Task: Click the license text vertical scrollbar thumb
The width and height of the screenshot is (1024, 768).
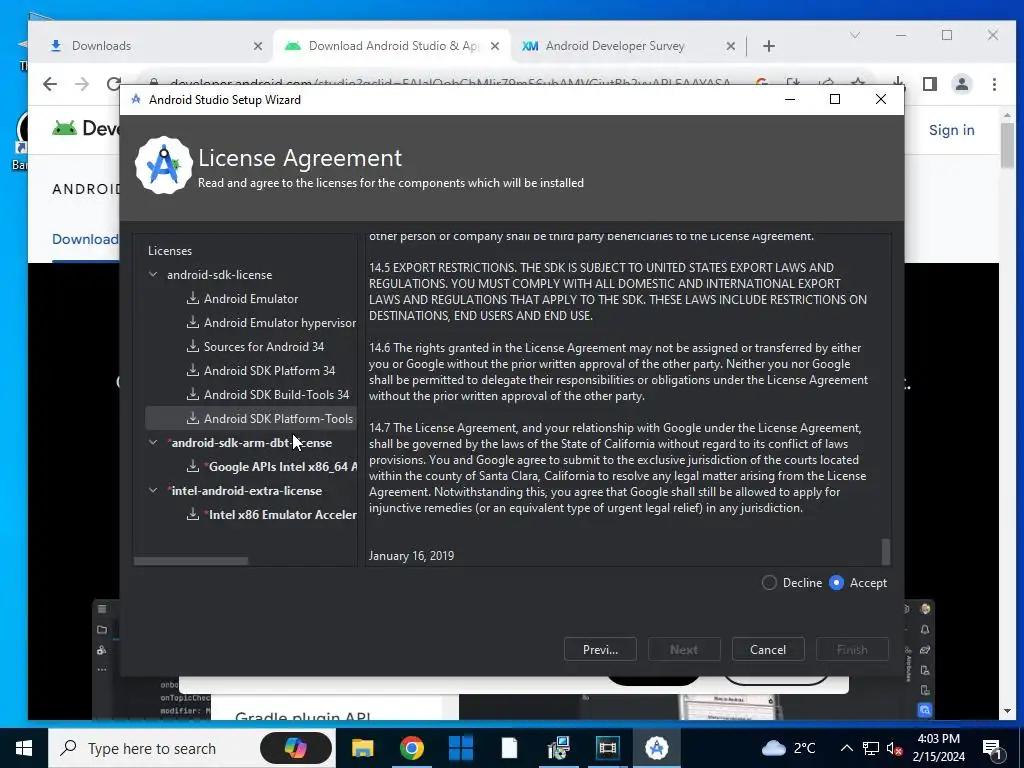Action: pyautogui.click(x=886, y=552)
